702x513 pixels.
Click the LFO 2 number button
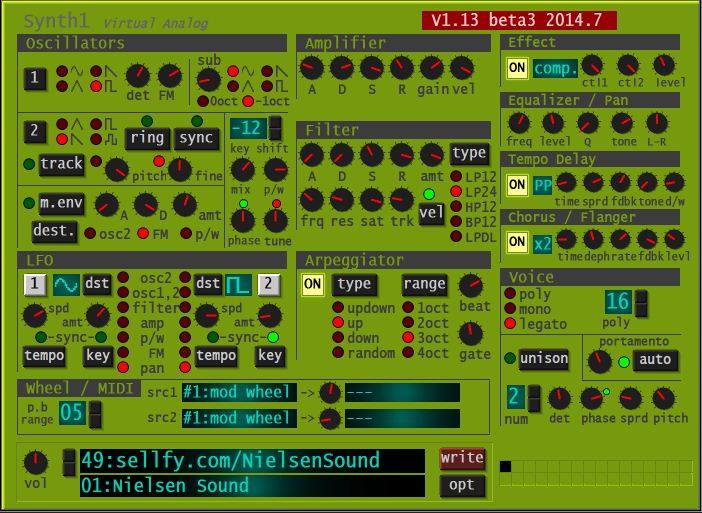tap(269, 285)
